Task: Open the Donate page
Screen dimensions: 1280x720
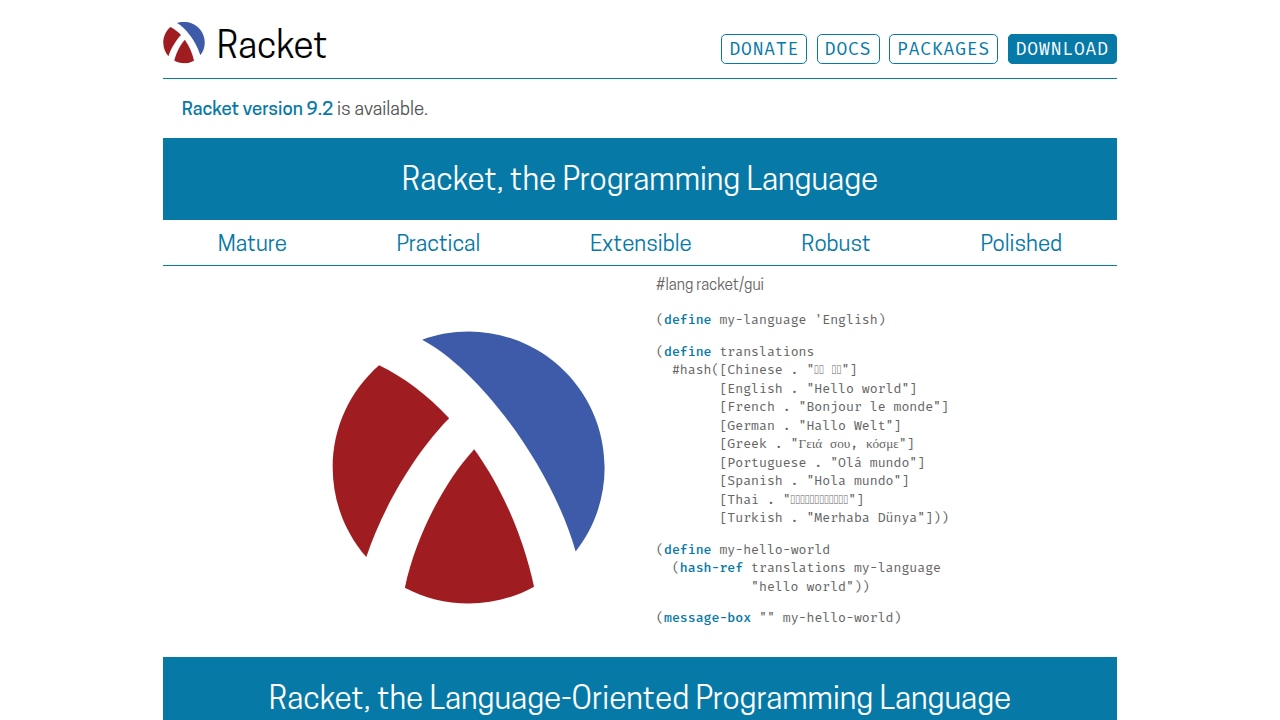Action: pyautogui.click(x=764, y=49)
